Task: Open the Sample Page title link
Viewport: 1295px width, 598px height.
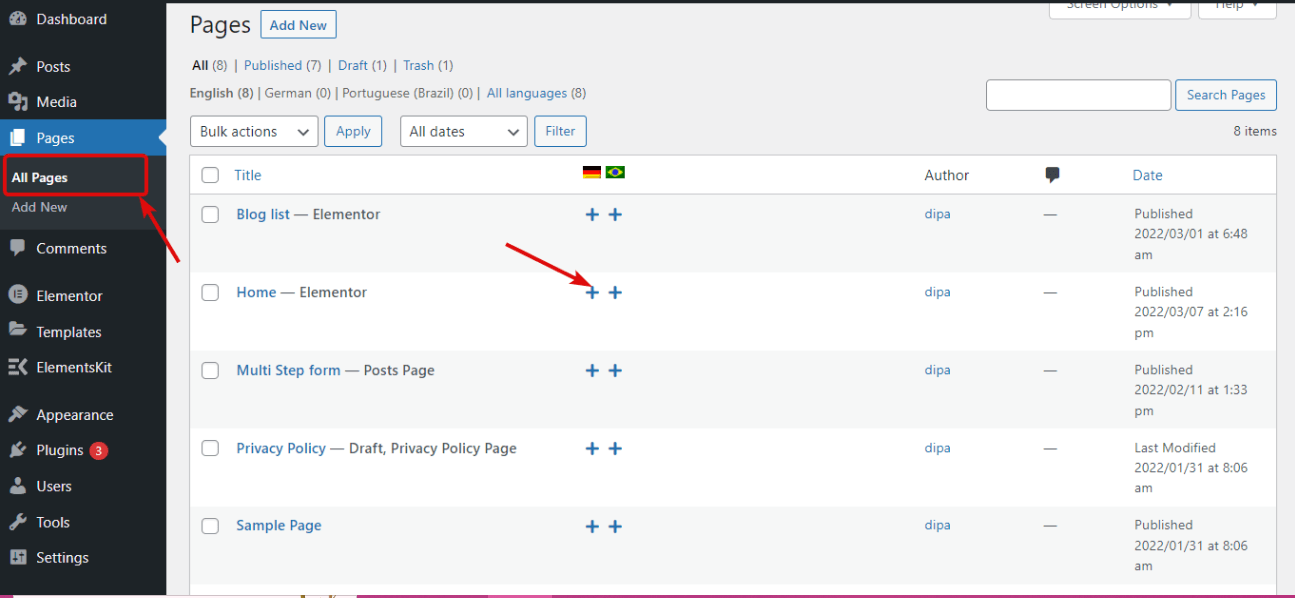Action: coord(279,525)
